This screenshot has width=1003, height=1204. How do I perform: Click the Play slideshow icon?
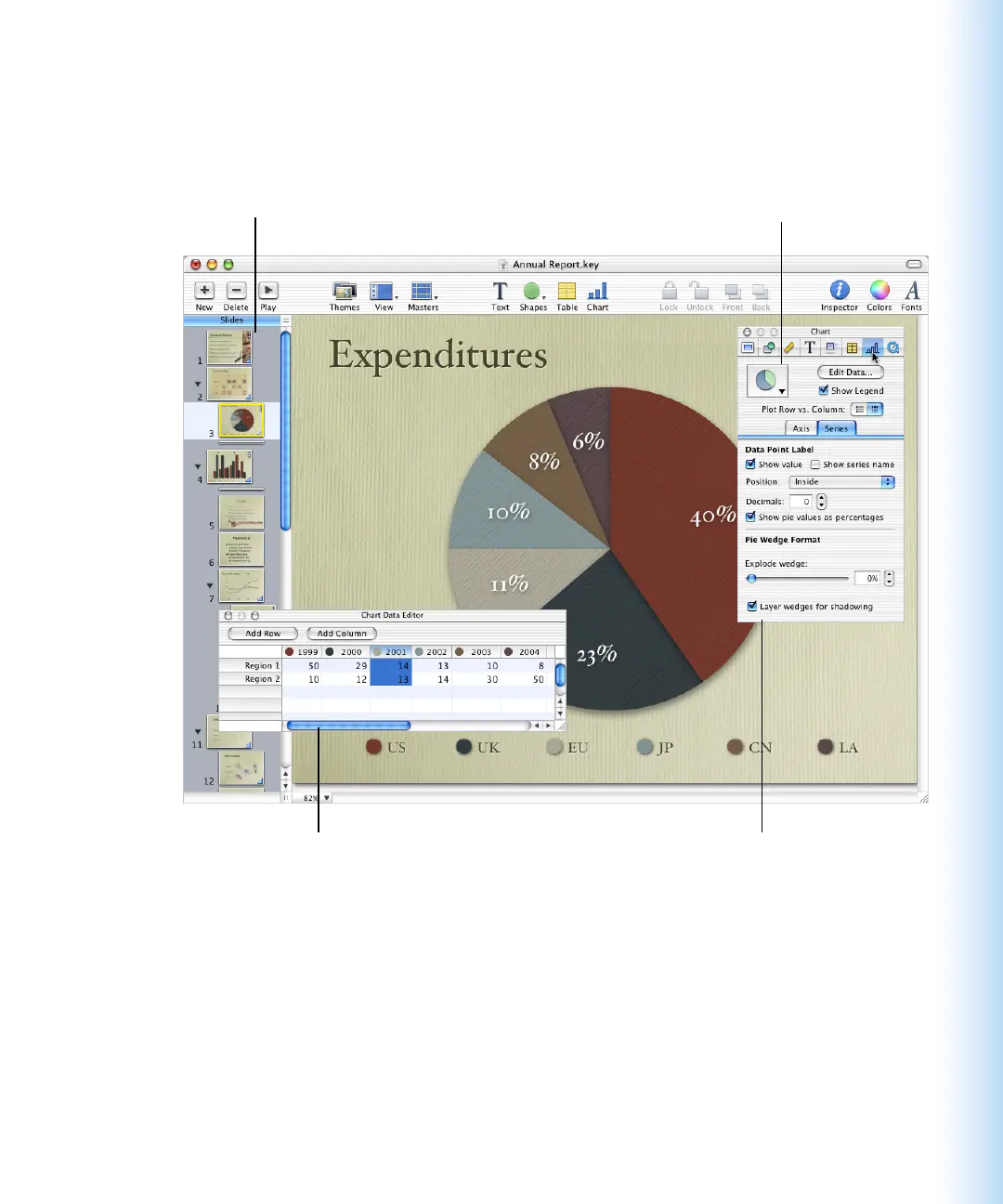click(x=268, y=291)
